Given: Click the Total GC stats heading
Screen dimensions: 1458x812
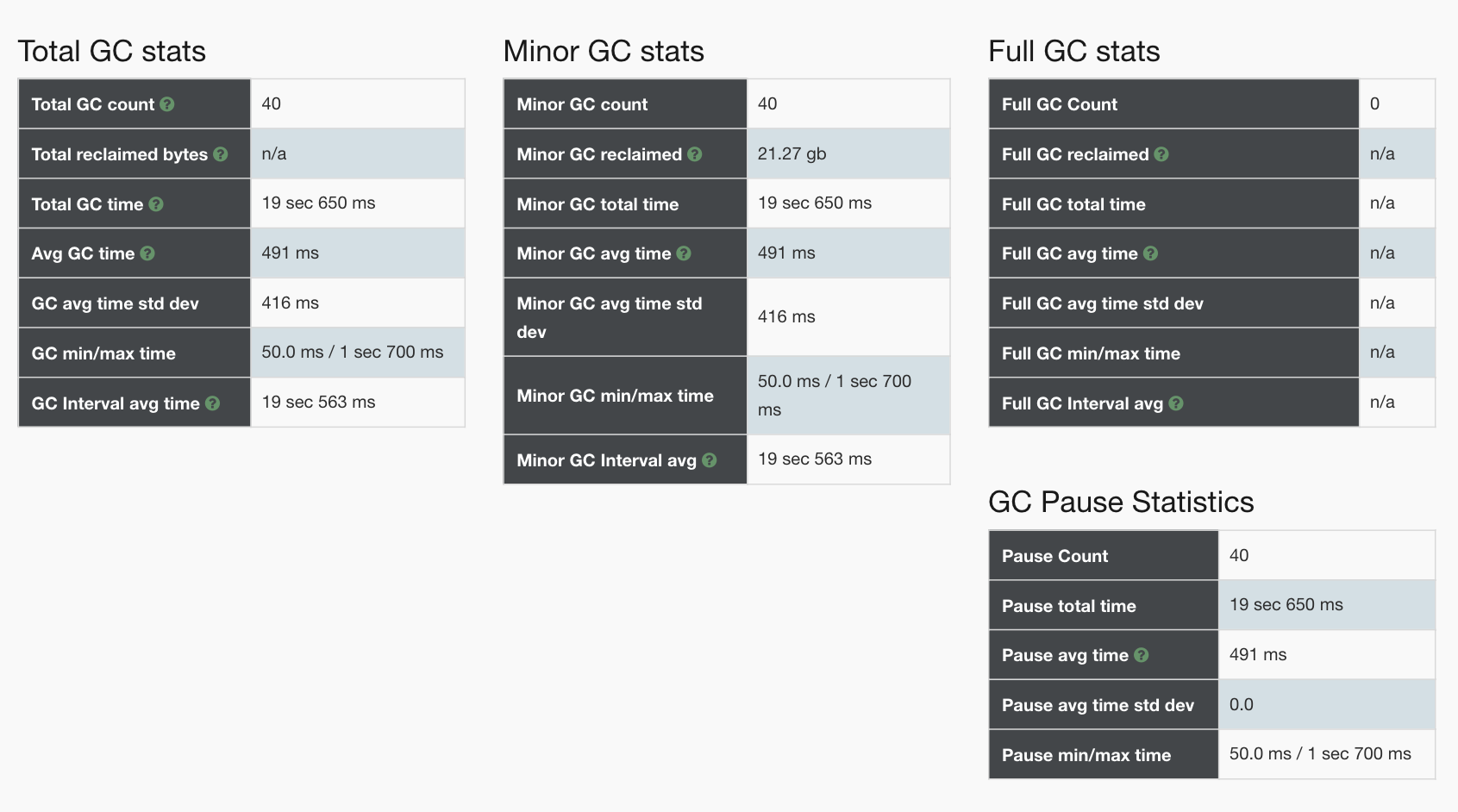Looking at the screenshot, I should (x=112, y=52).
